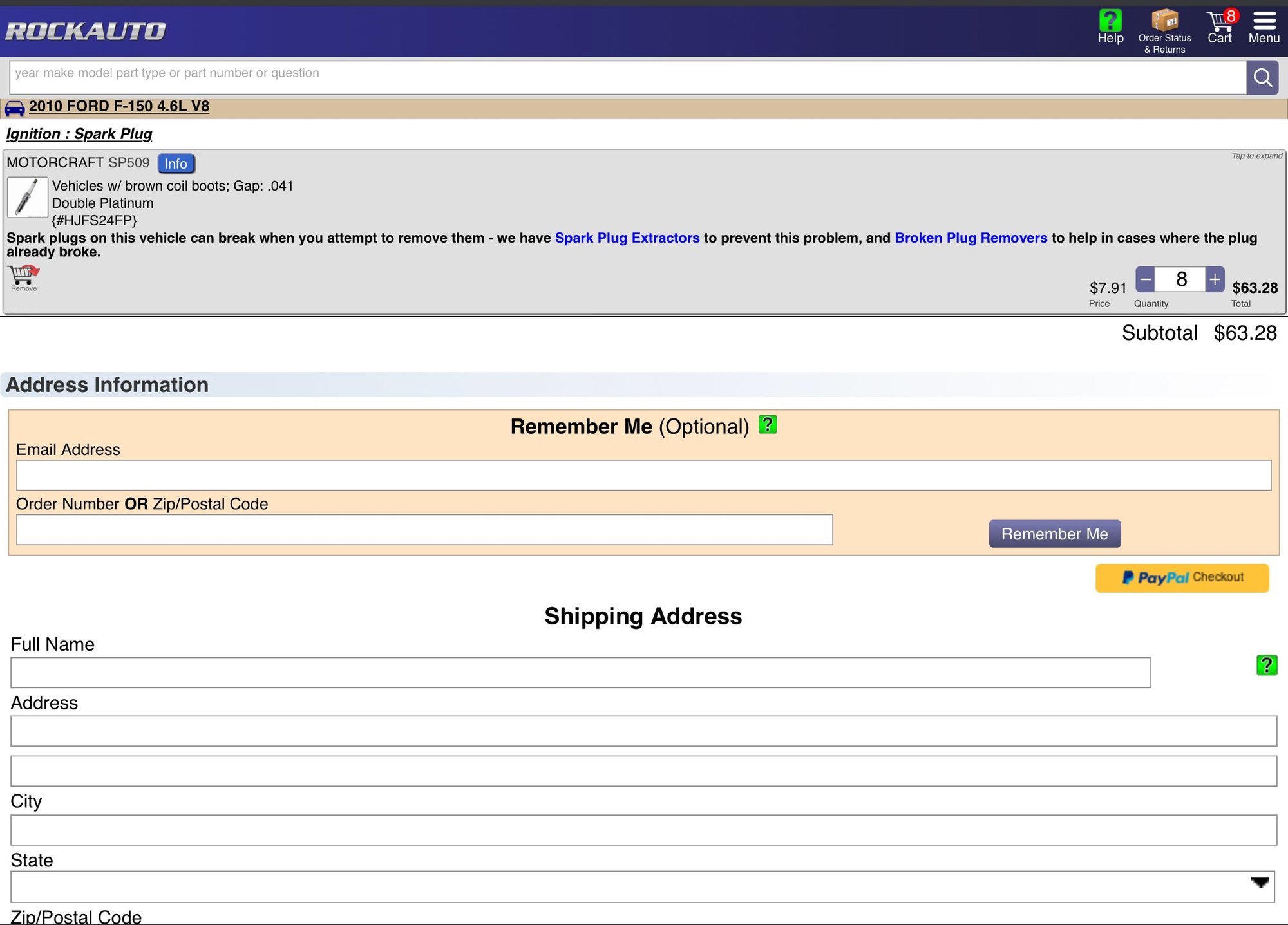Tap to expand the Motorcraft item

[x=1256, y=156]
